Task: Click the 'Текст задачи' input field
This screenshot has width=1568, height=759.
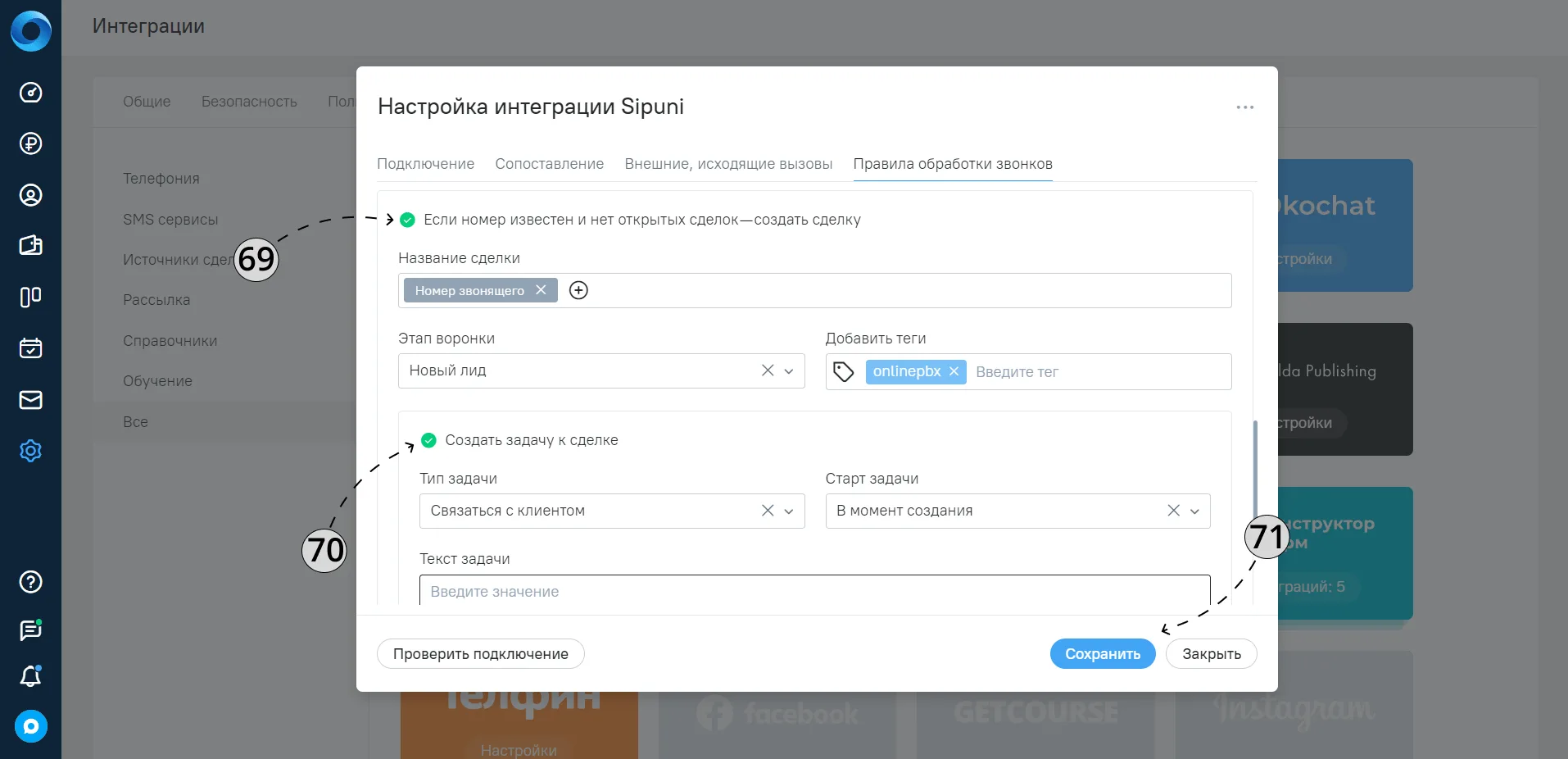Action: tap(815, 591)
